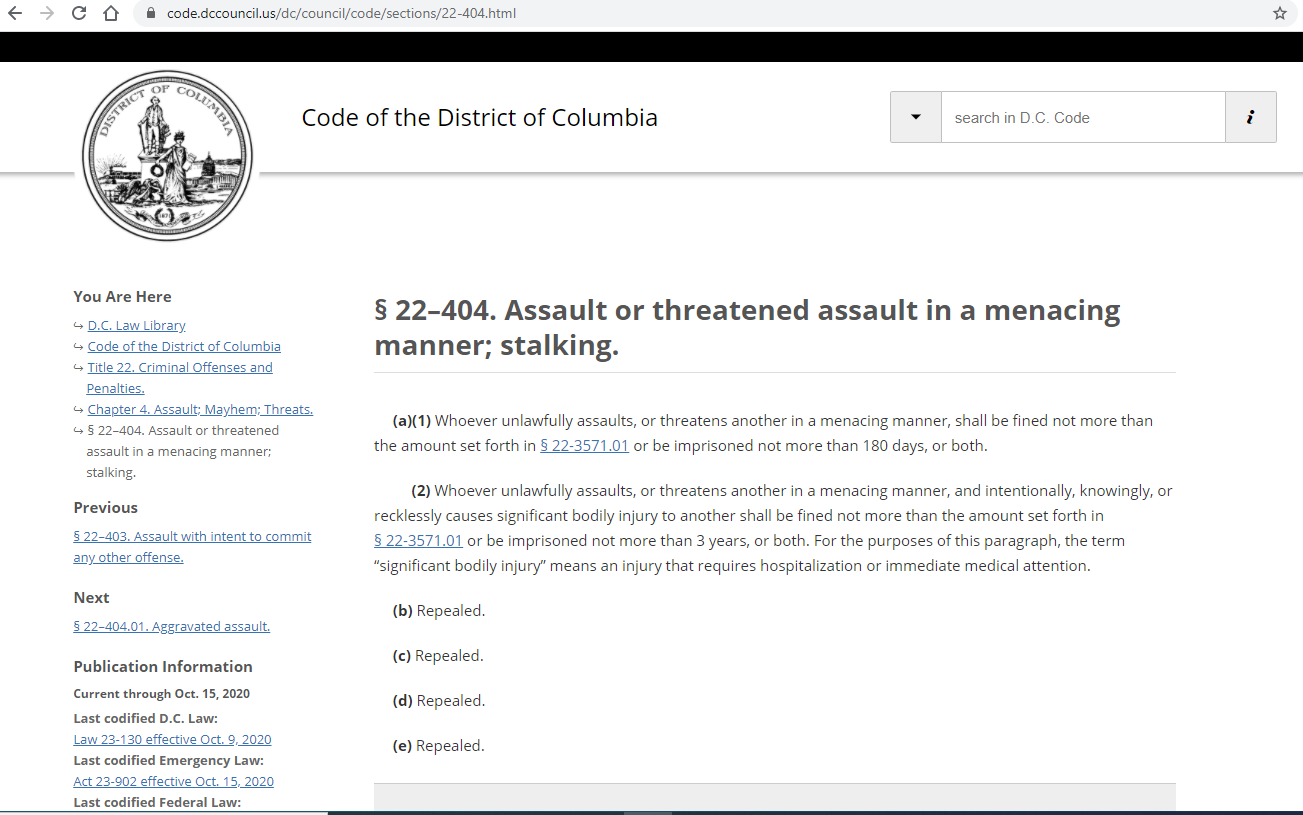Open § 22-3571.01 link in paragraph (2)
The width and height of the screenshot is (1303, 815).
pyautogui.click(x=418, y=541)
